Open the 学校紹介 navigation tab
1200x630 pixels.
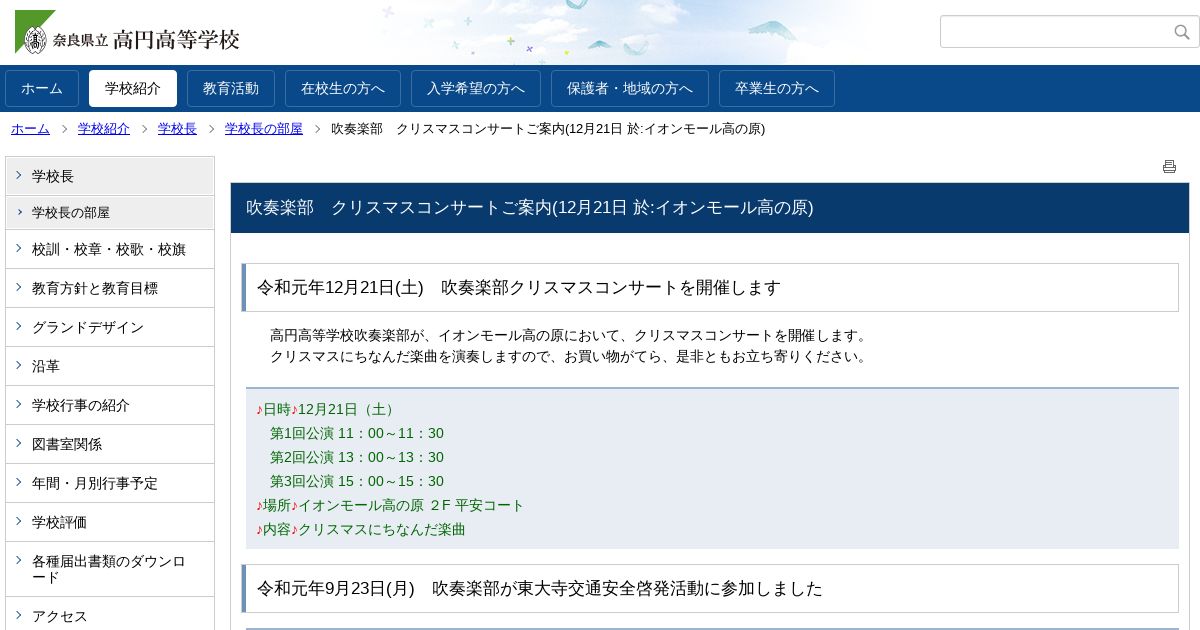click(x=133, y=88)
